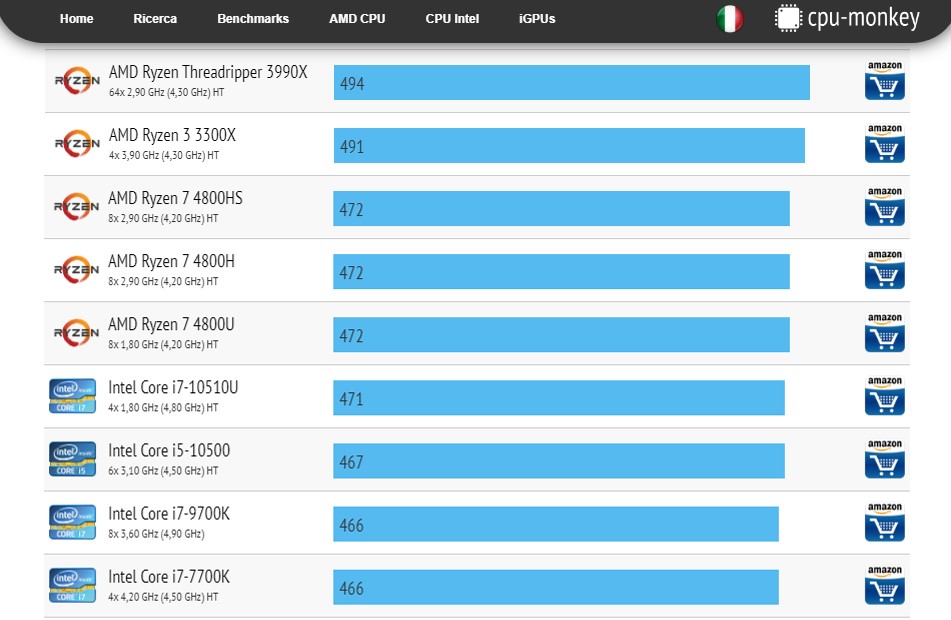Click Amazon cart for Threadripper 3990X
951x620 pixels.
(x=885, y=80)
